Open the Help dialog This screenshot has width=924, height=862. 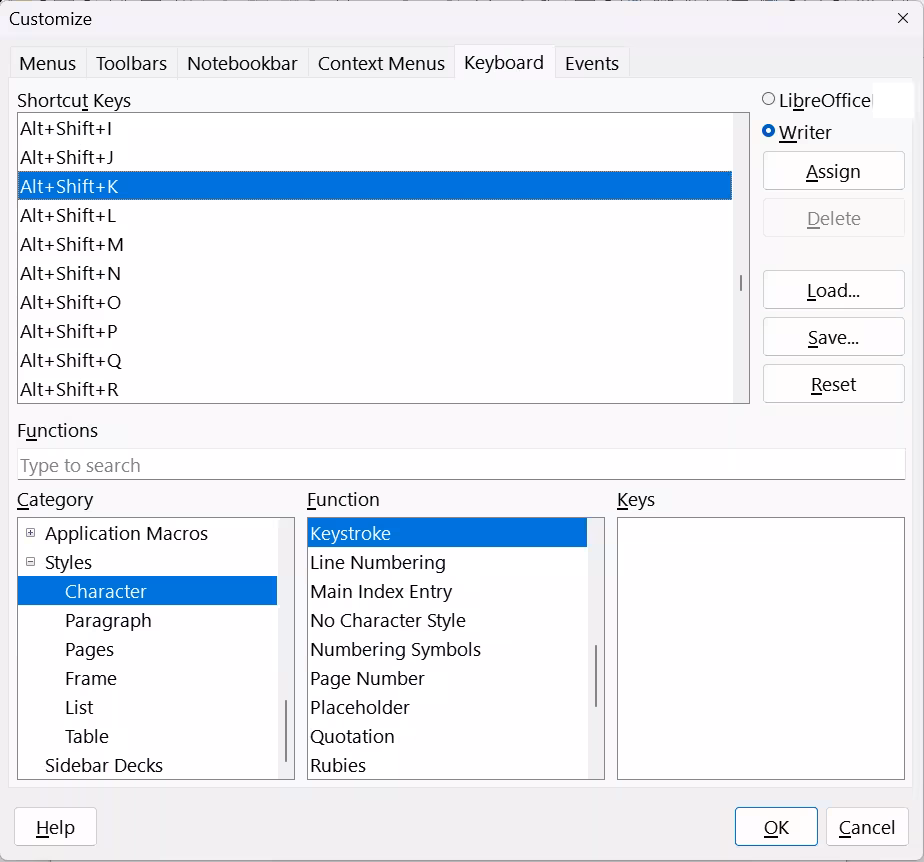[x=55, y=827]
